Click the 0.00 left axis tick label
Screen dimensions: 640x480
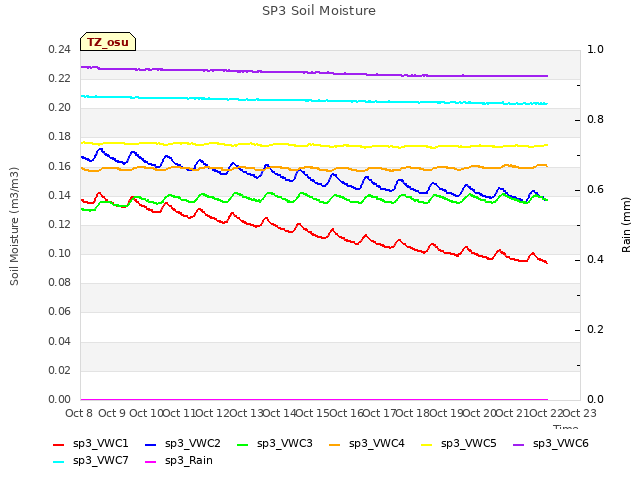click(60, 399)
